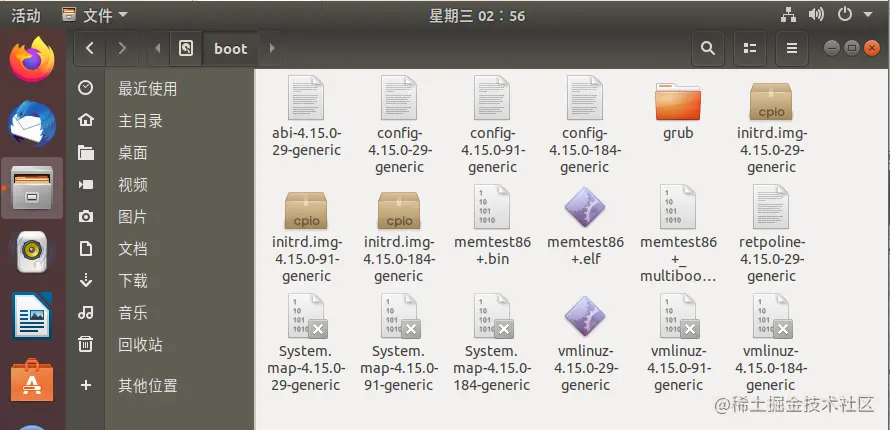This screenshot has width=890, height=430.
Task: Launch LibreOffice Writer from the dock
Action: [32, 316]
